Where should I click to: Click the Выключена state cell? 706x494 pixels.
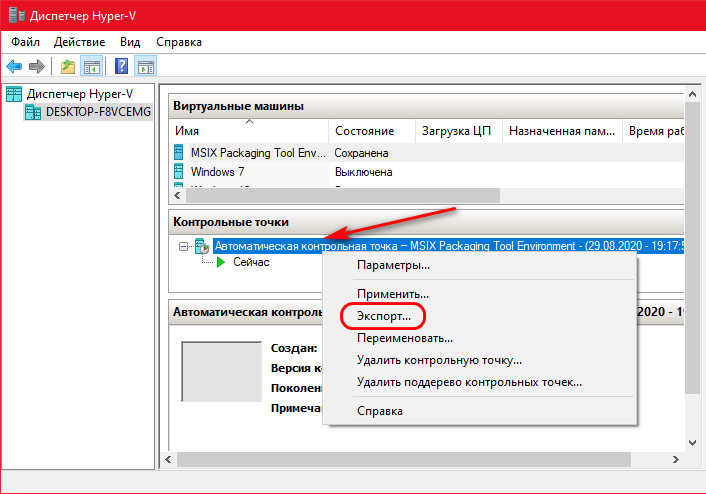click(x=363, y=172)
